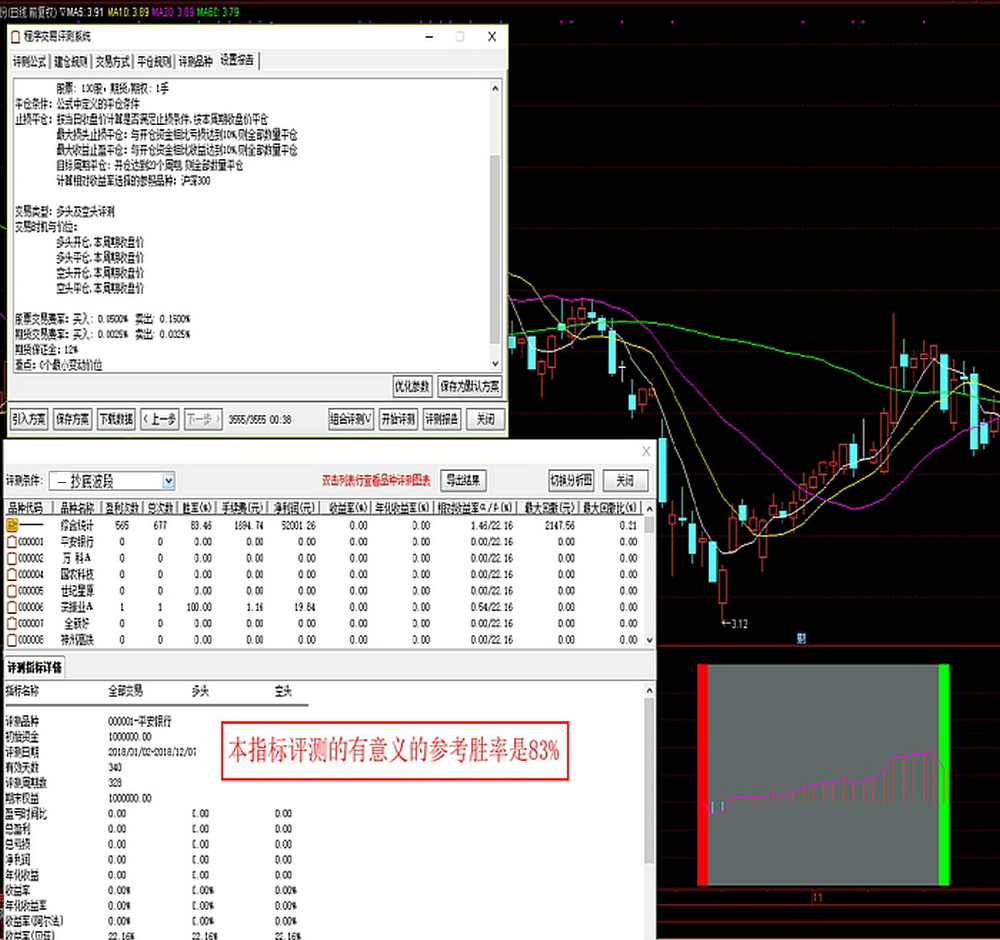Click the 导出结果 button
Screen dimensions: 1000x940
click(464, 480)
